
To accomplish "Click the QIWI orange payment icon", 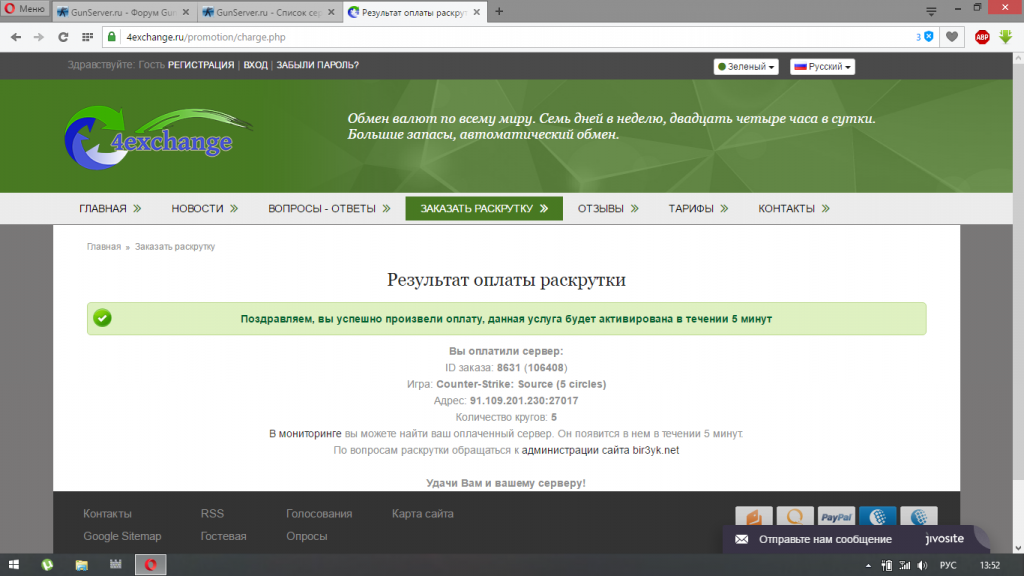I will (795, 517).
